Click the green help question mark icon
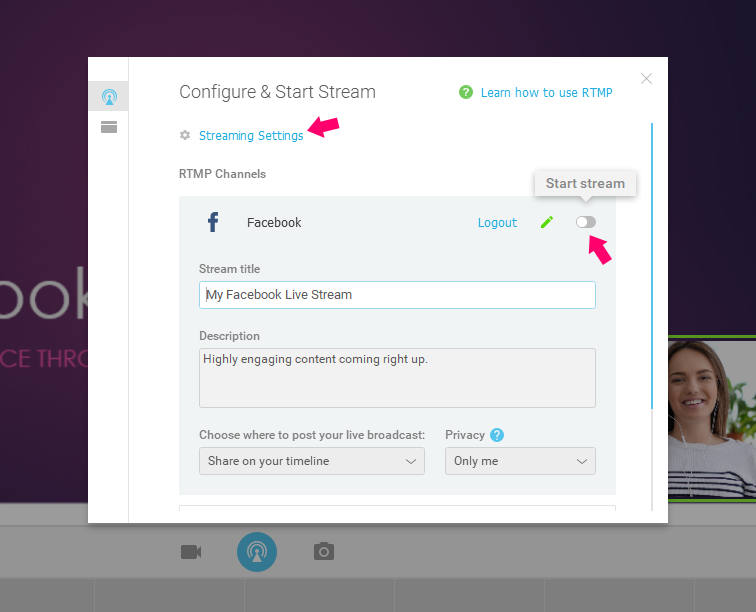 pyautogui.click(x=466, y=92)
